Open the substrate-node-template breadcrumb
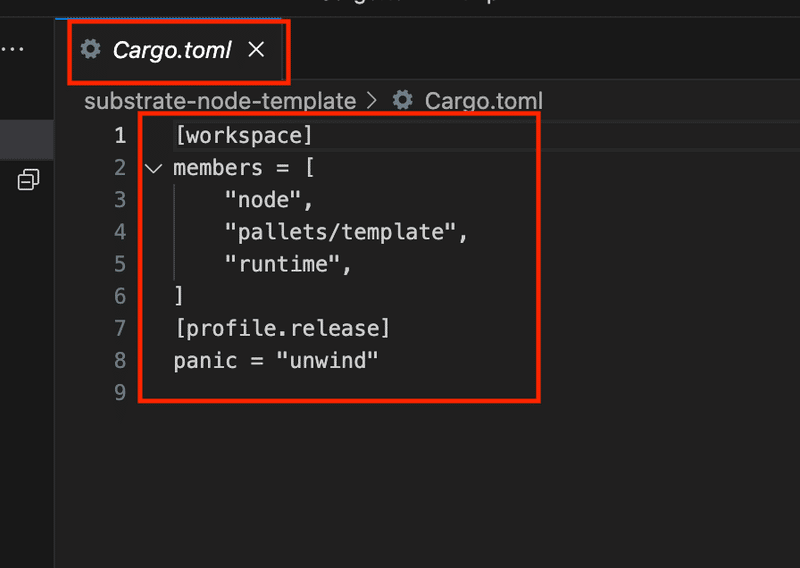This screenshot has width=800, height=568. pyautogui.click(x=220, y=101)
